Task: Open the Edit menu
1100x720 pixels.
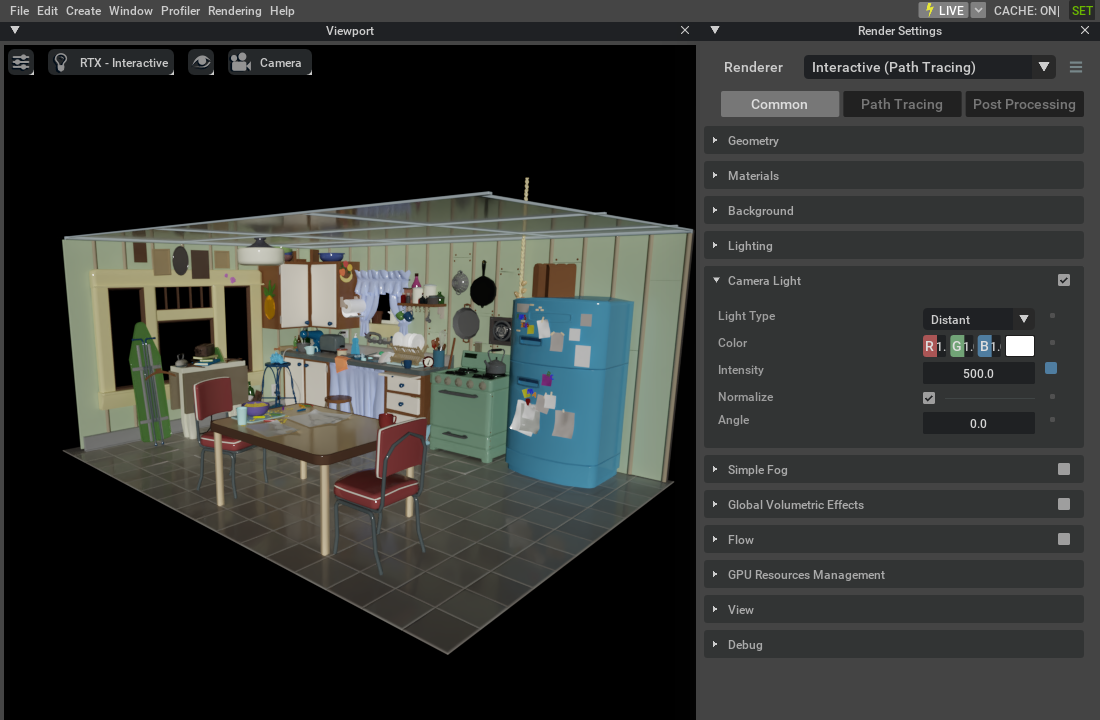Action: point(47,11)
